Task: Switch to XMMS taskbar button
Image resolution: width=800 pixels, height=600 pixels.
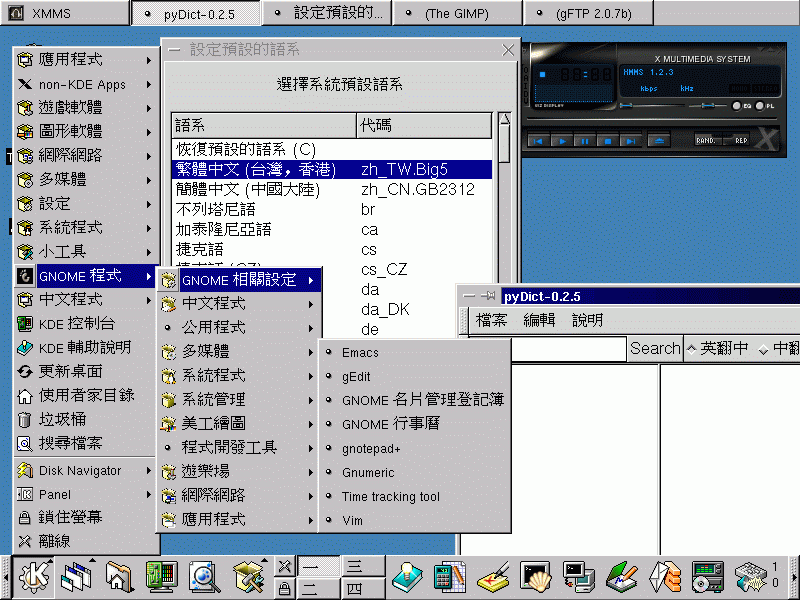Action: tap(65, 13)
